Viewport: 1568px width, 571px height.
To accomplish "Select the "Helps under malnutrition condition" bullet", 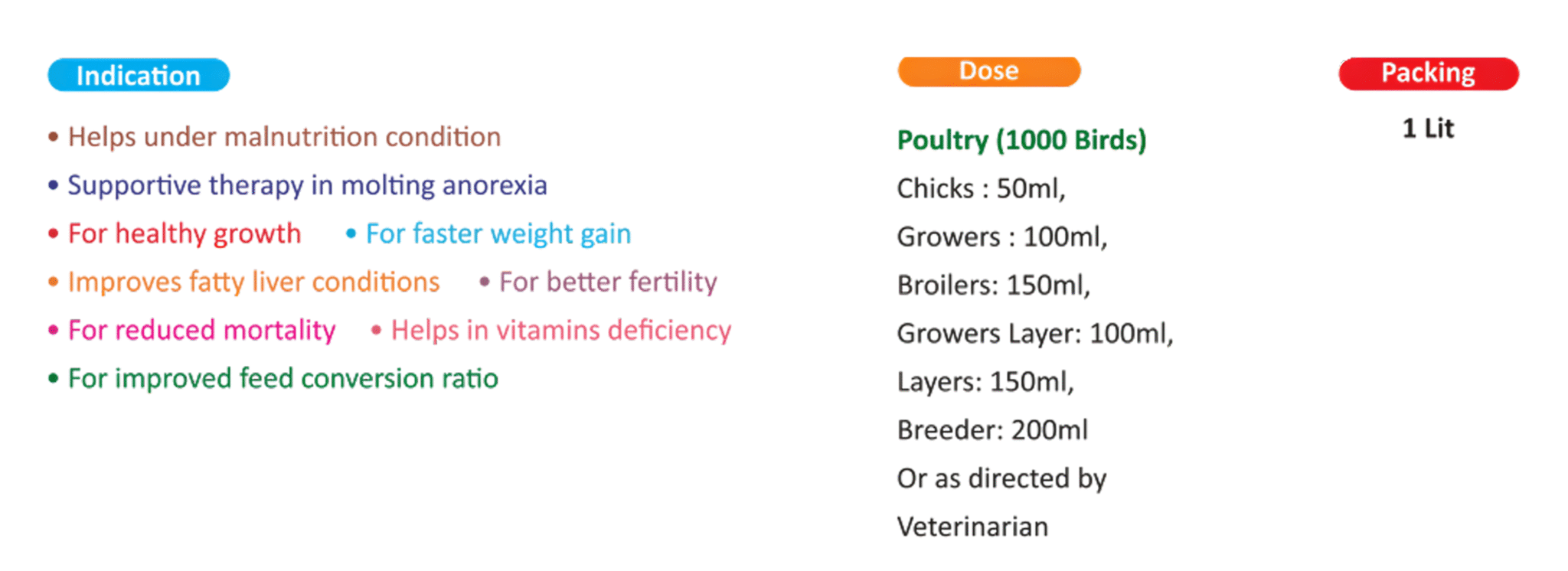I will click(284, 137).
